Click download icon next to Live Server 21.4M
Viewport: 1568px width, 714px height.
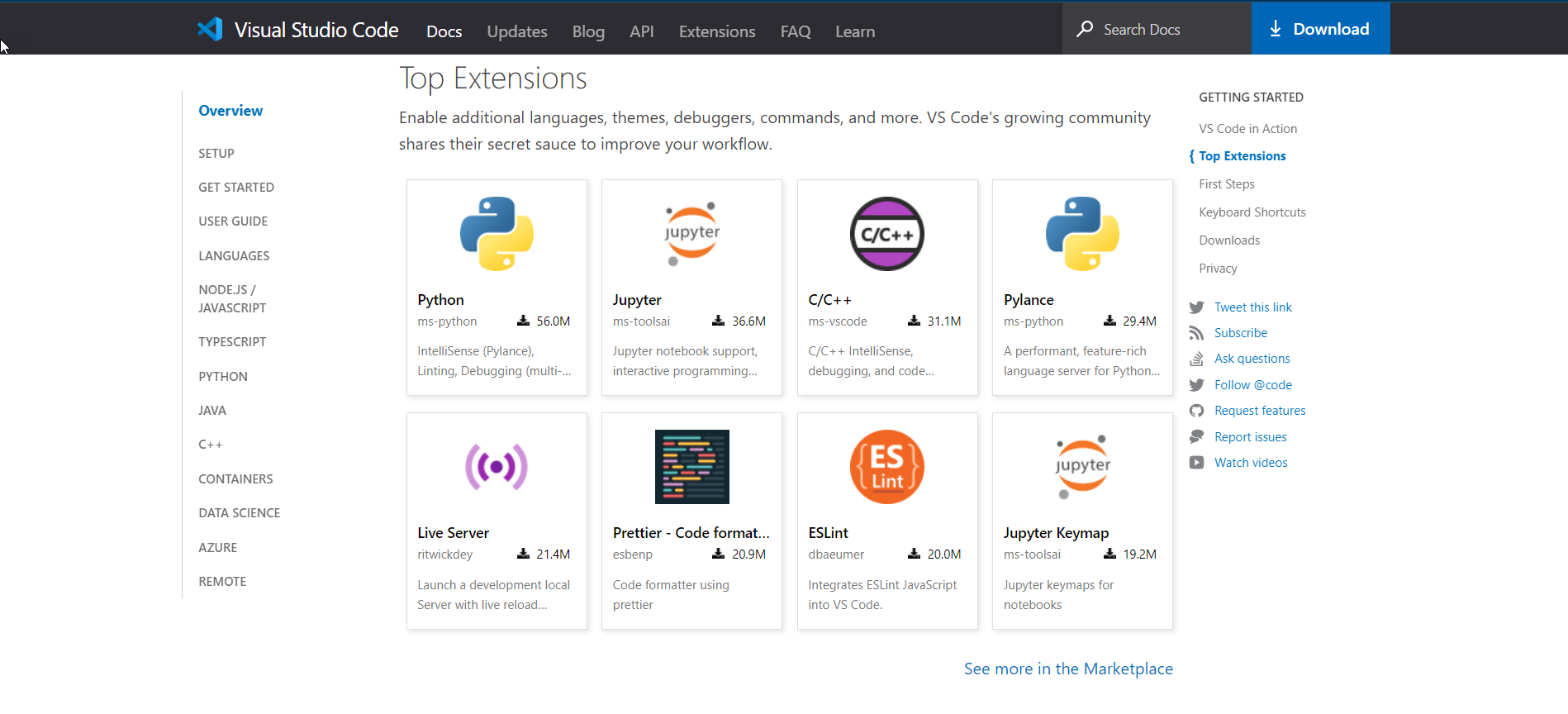pyautogui.click(x=523, y=554)
